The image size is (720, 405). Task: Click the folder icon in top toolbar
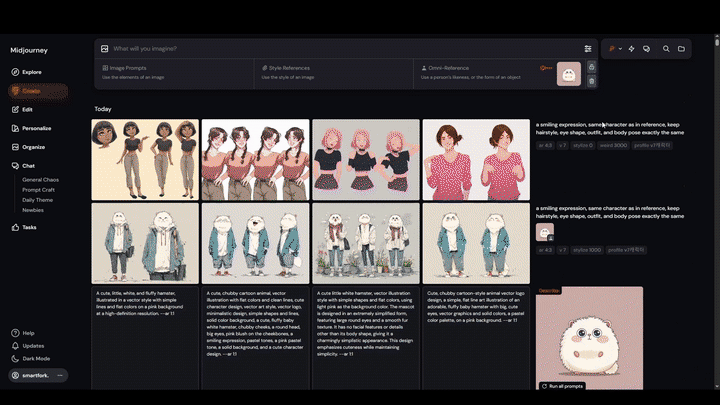point(681,49)
